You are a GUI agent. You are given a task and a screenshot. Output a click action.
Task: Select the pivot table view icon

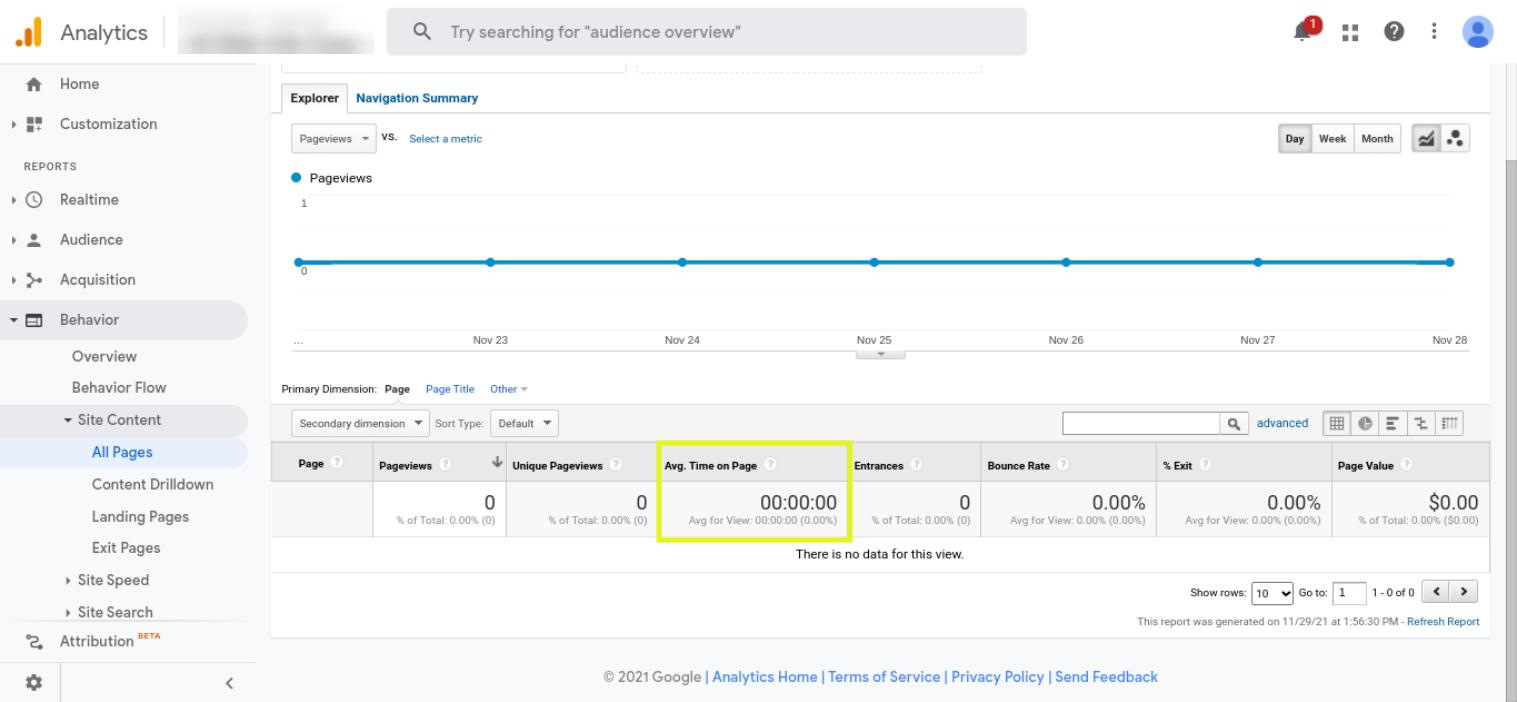(1450, 424)
